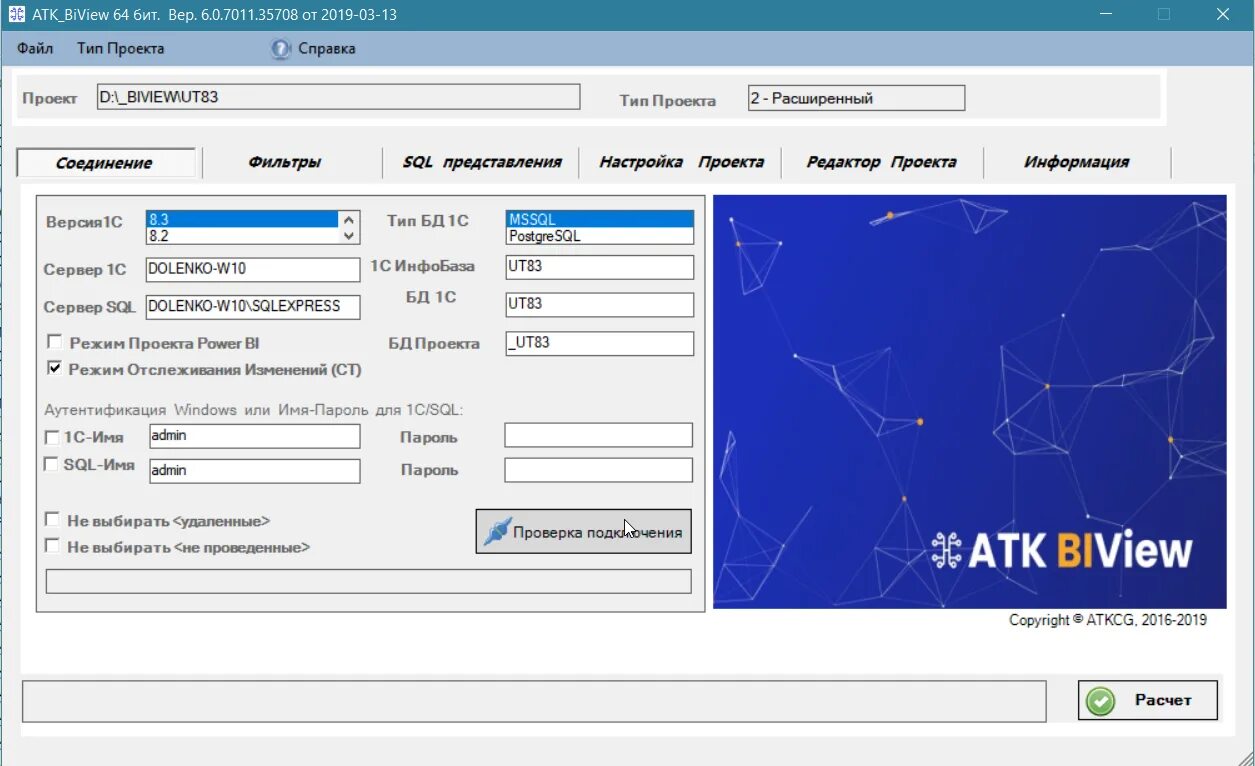Click the progress bar in connection panel
The image size is (1255, 766).
point(368,581)
